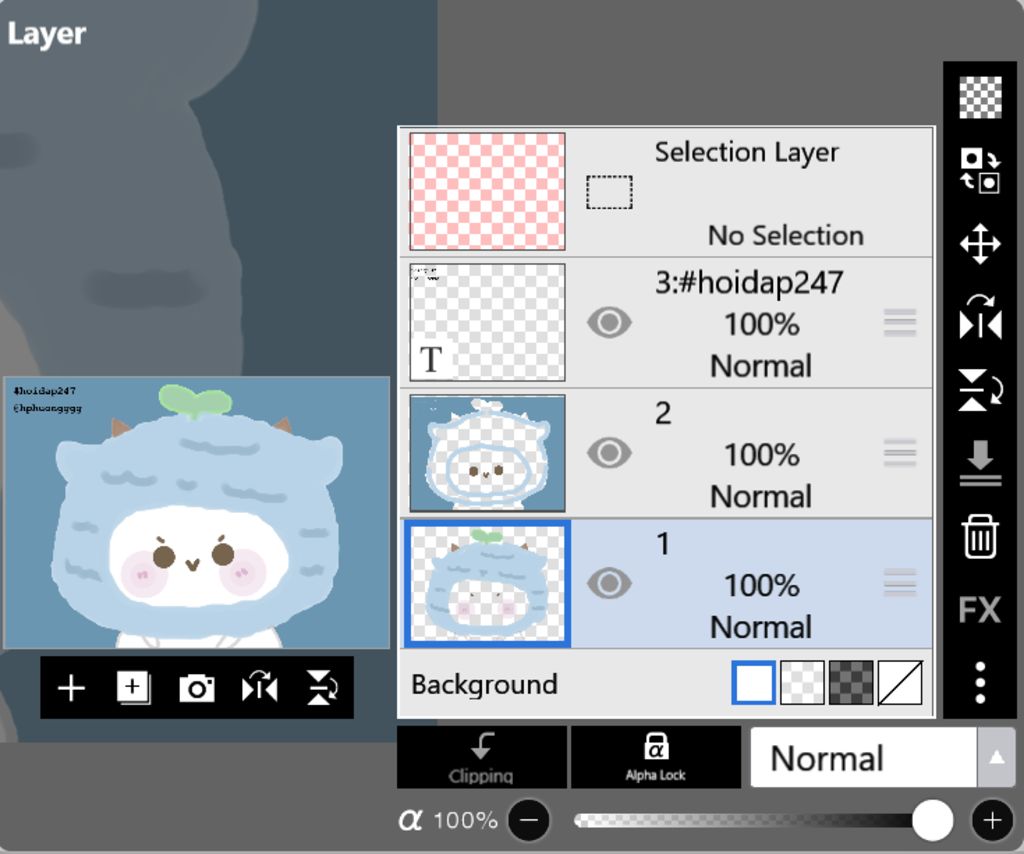This screenshot has height=854, width=1024.
Task: Toggle Alpha Lock on the layer
Action: 656,757
